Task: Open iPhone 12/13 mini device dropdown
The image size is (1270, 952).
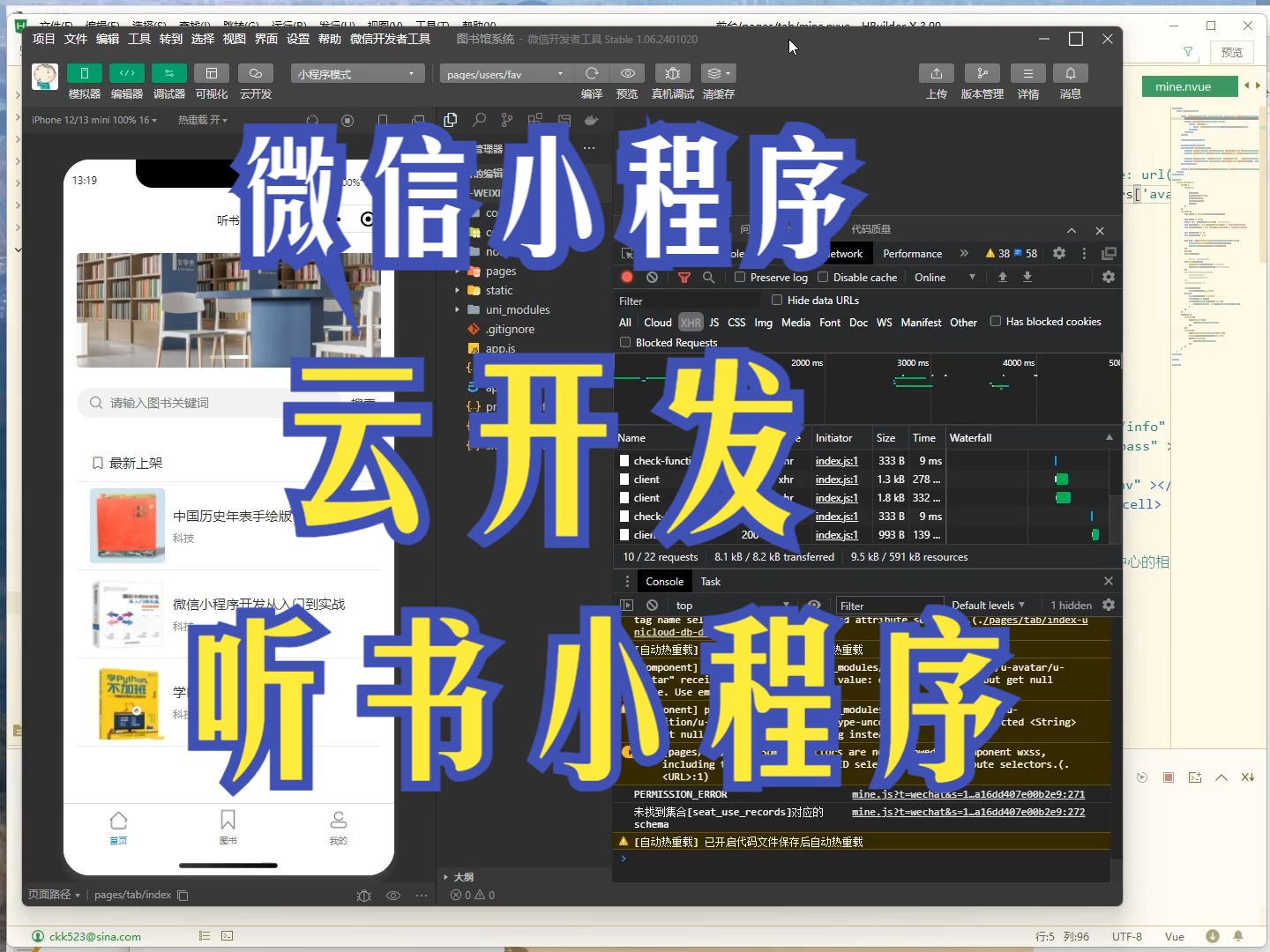Action: tap(93, 120)
